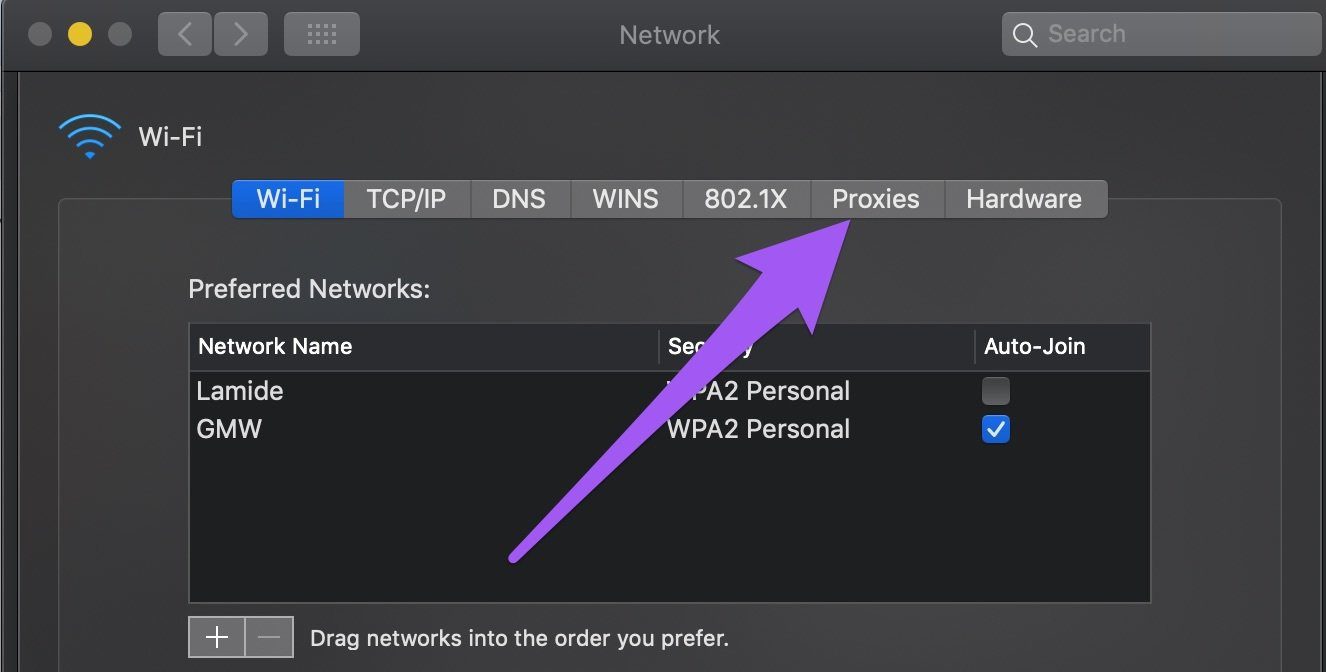This screenshot has width=1326, height=672.
Task: Select the Lamide network row
Action: click(669, 390)
